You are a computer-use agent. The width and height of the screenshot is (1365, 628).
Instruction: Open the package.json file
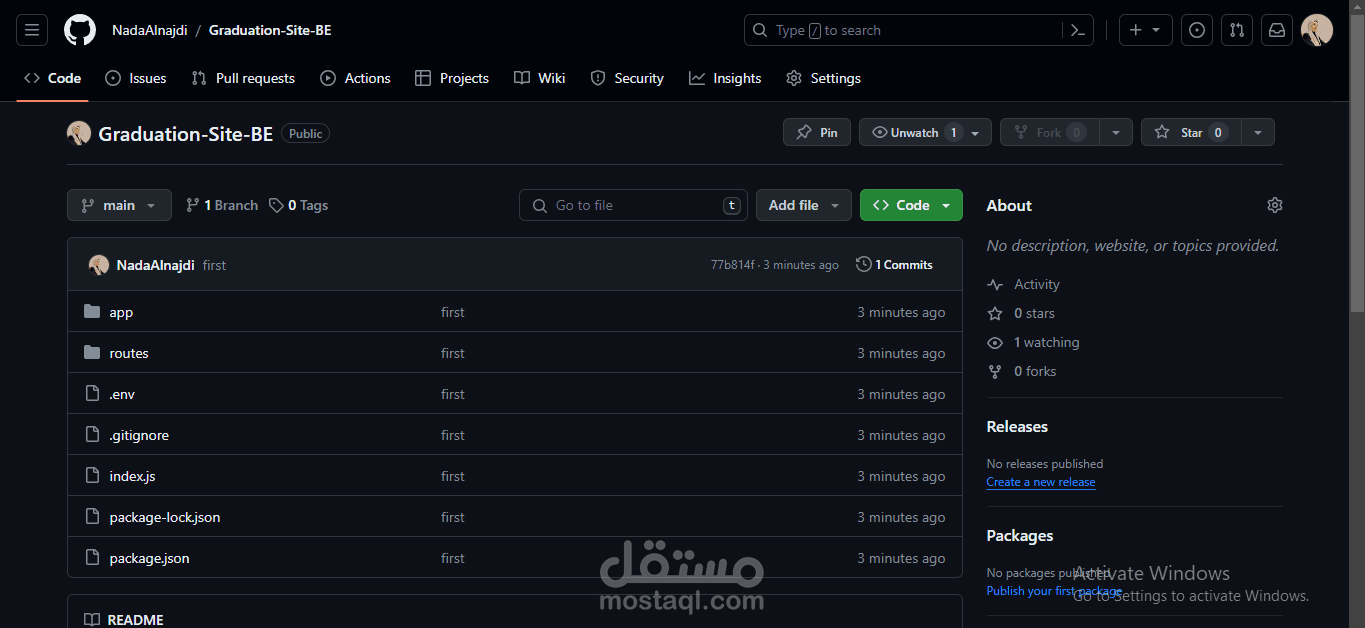(149, 558)
